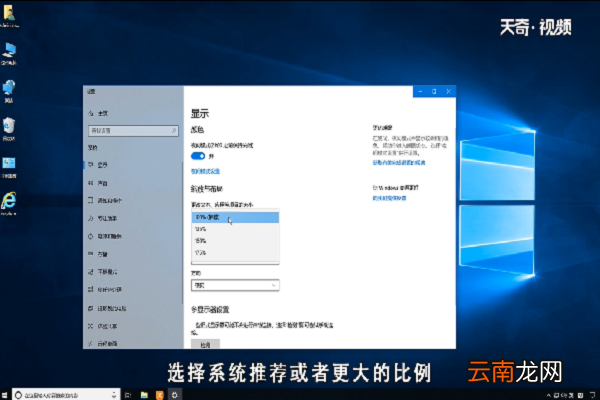
Task: Select the Internet Explorer desktop icon
Action: tap(9, 204)
